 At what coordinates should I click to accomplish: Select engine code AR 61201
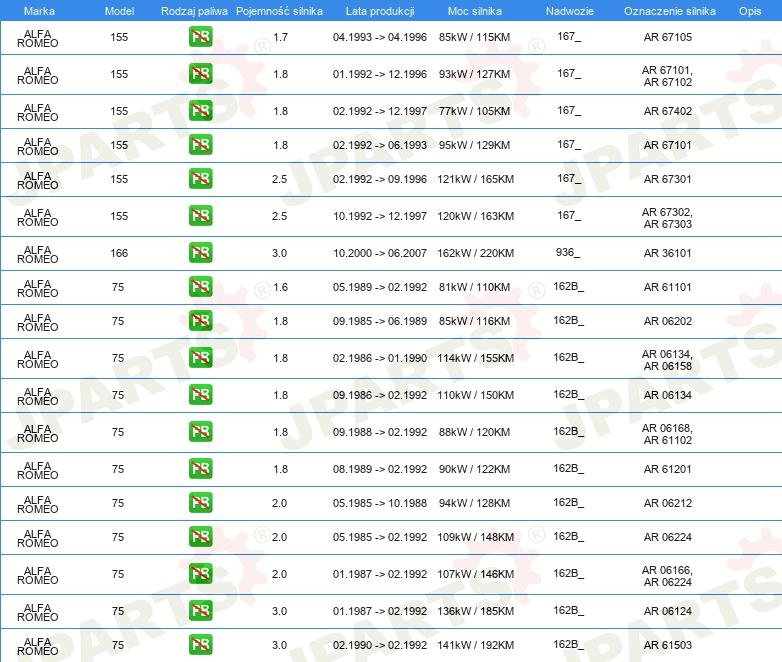tap(667, 469)
